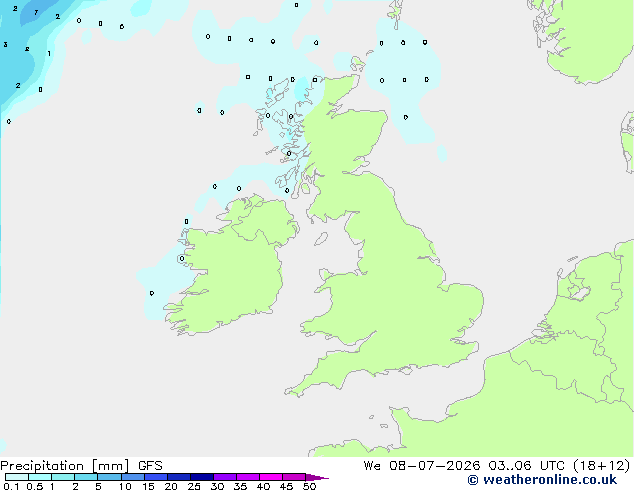Image resolution: width=634 pixels, height=490 pixels.
Task: Click the 15 to 20 mm legend swatch
Action: pyautogui.click(x=156, y=477)
